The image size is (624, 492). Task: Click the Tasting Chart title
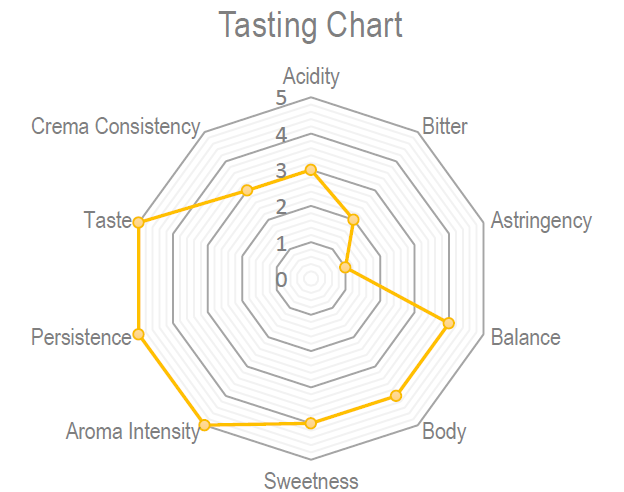coord(311,25)
